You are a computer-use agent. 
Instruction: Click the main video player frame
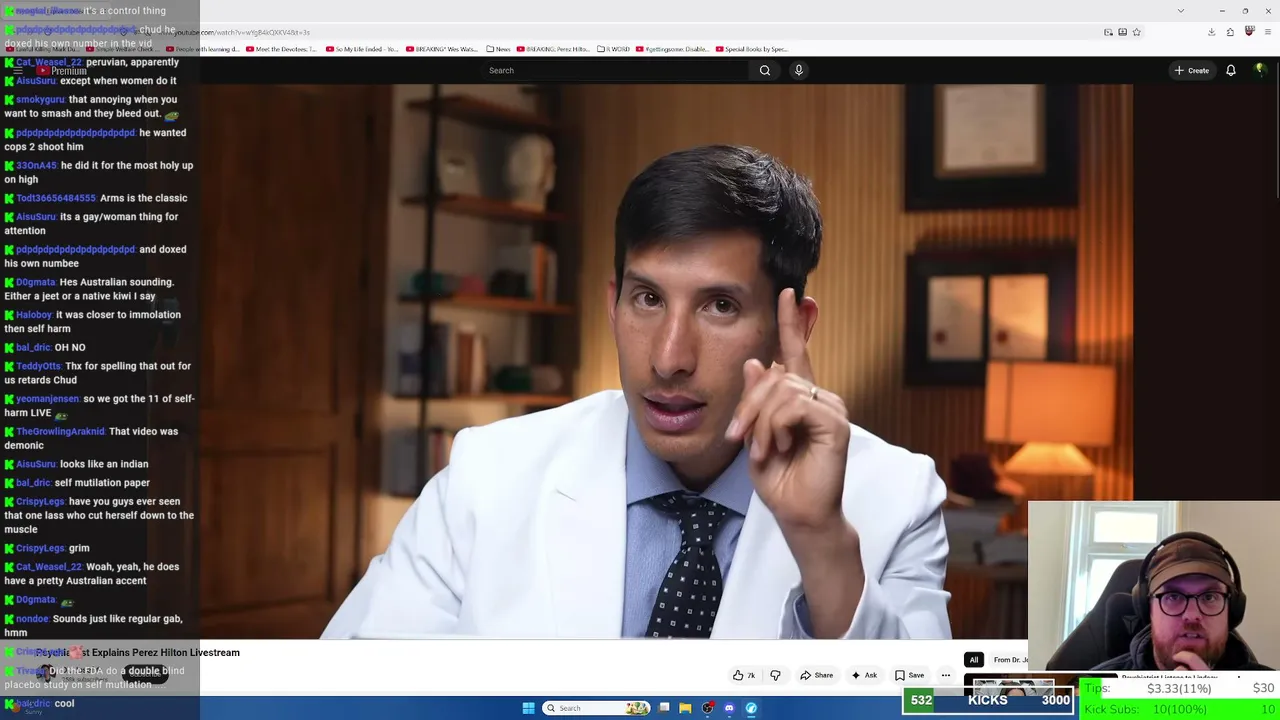point(666,361)
